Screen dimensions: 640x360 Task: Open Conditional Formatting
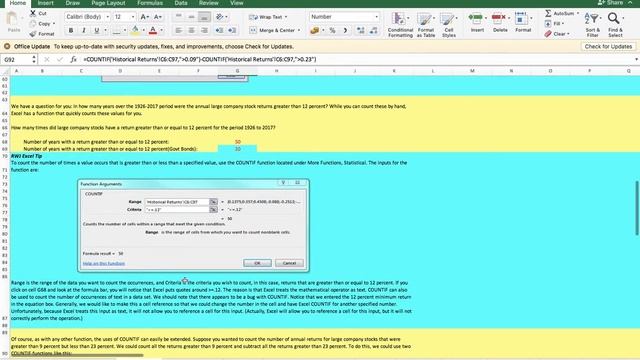[400, 25]
